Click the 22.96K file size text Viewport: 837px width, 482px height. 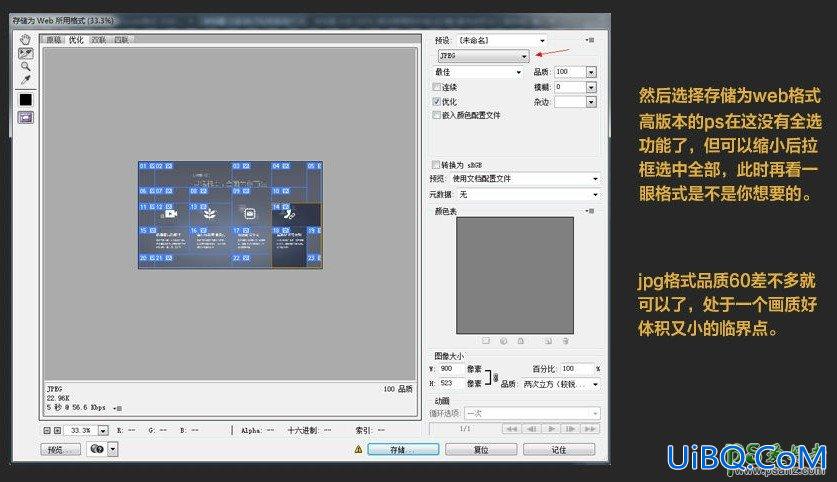58,398
